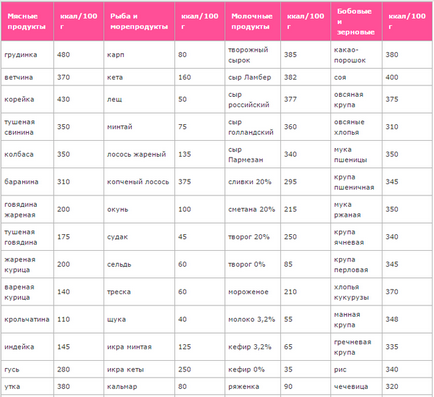Select the 'Бобовые и зерновые' header cell
434x397 pixels.
[356, 22]
